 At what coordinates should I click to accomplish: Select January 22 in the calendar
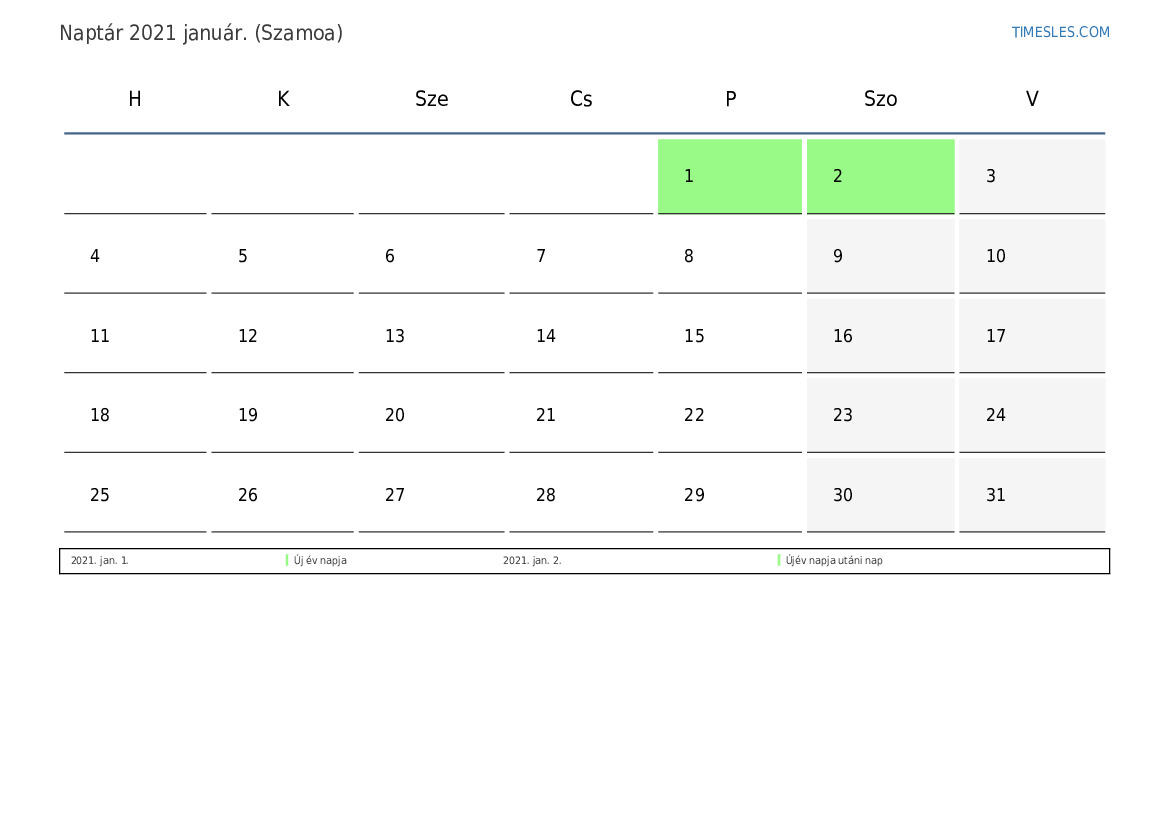(x=729, y=415)
